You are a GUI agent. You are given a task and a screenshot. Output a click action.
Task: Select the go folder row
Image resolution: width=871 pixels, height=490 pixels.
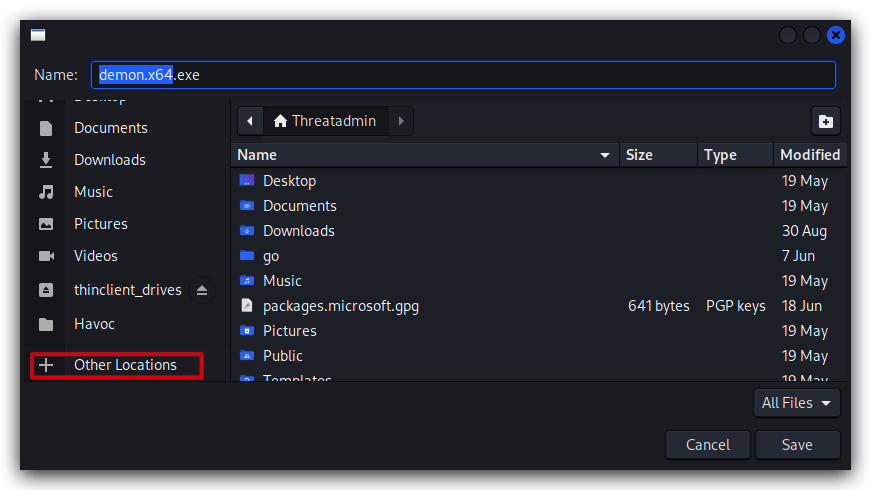pos(539,256)
